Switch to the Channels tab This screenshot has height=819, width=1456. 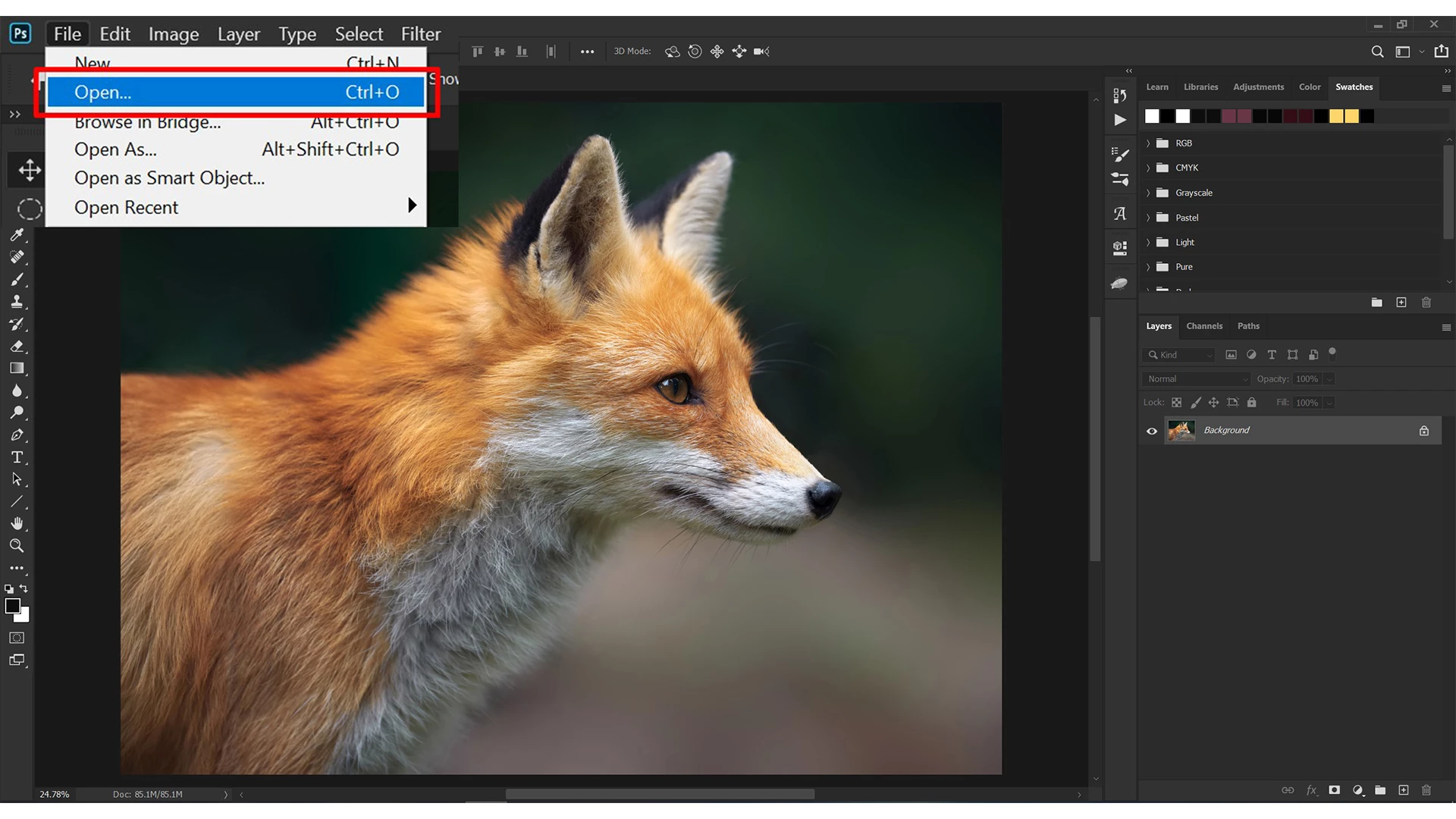1204,326
